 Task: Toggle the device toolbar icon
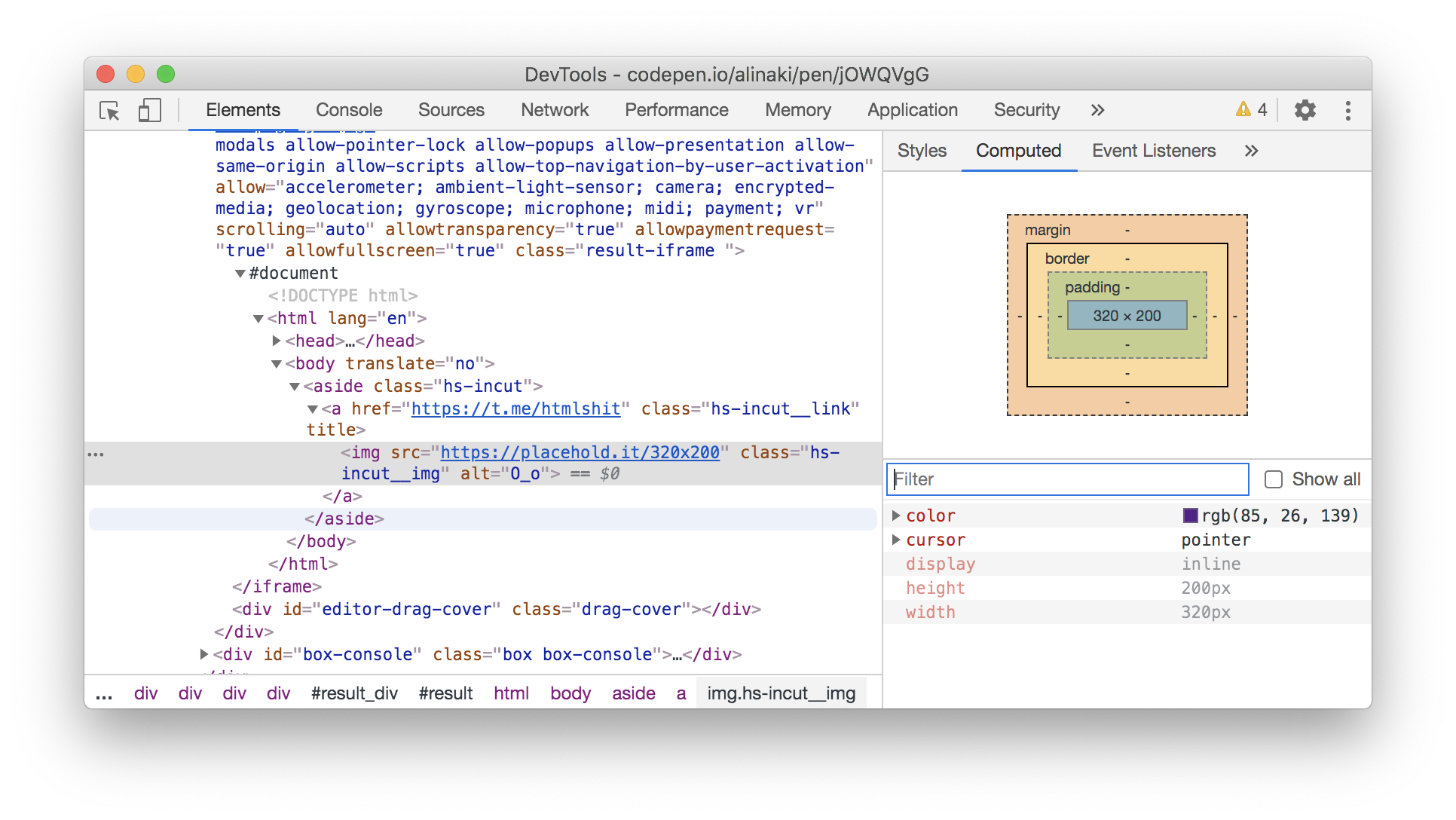click(x=149, y=111)
